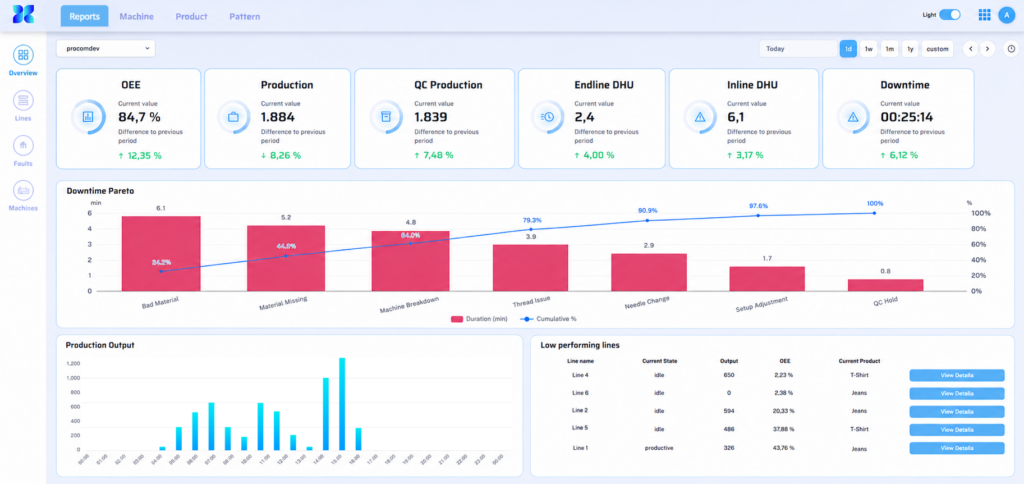Click the Machine Breakdown Pareto bar
The height and width of the screenshot is (484, 1024).
click(410, 261)
